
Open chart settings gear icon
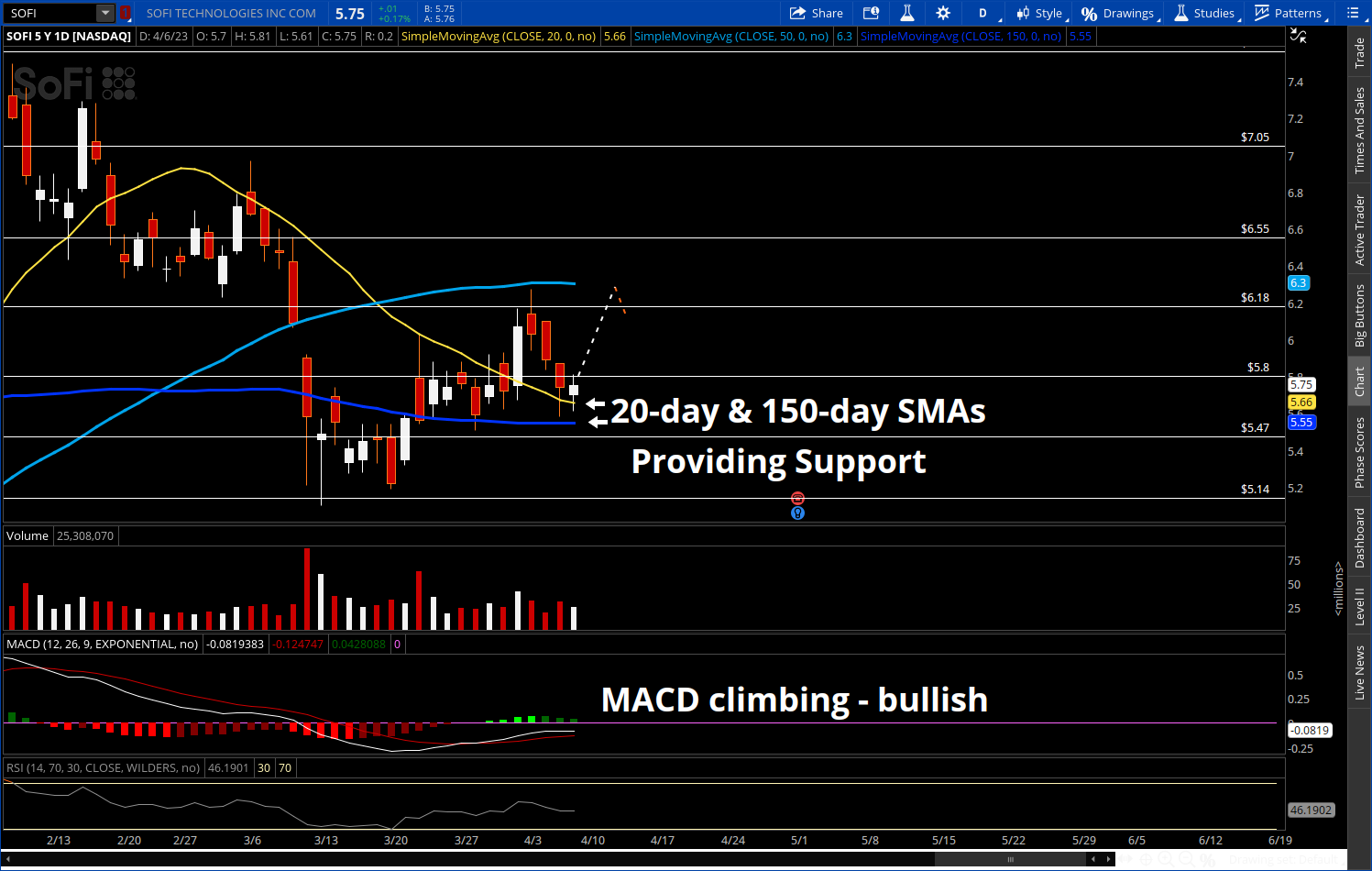[943, 13]
